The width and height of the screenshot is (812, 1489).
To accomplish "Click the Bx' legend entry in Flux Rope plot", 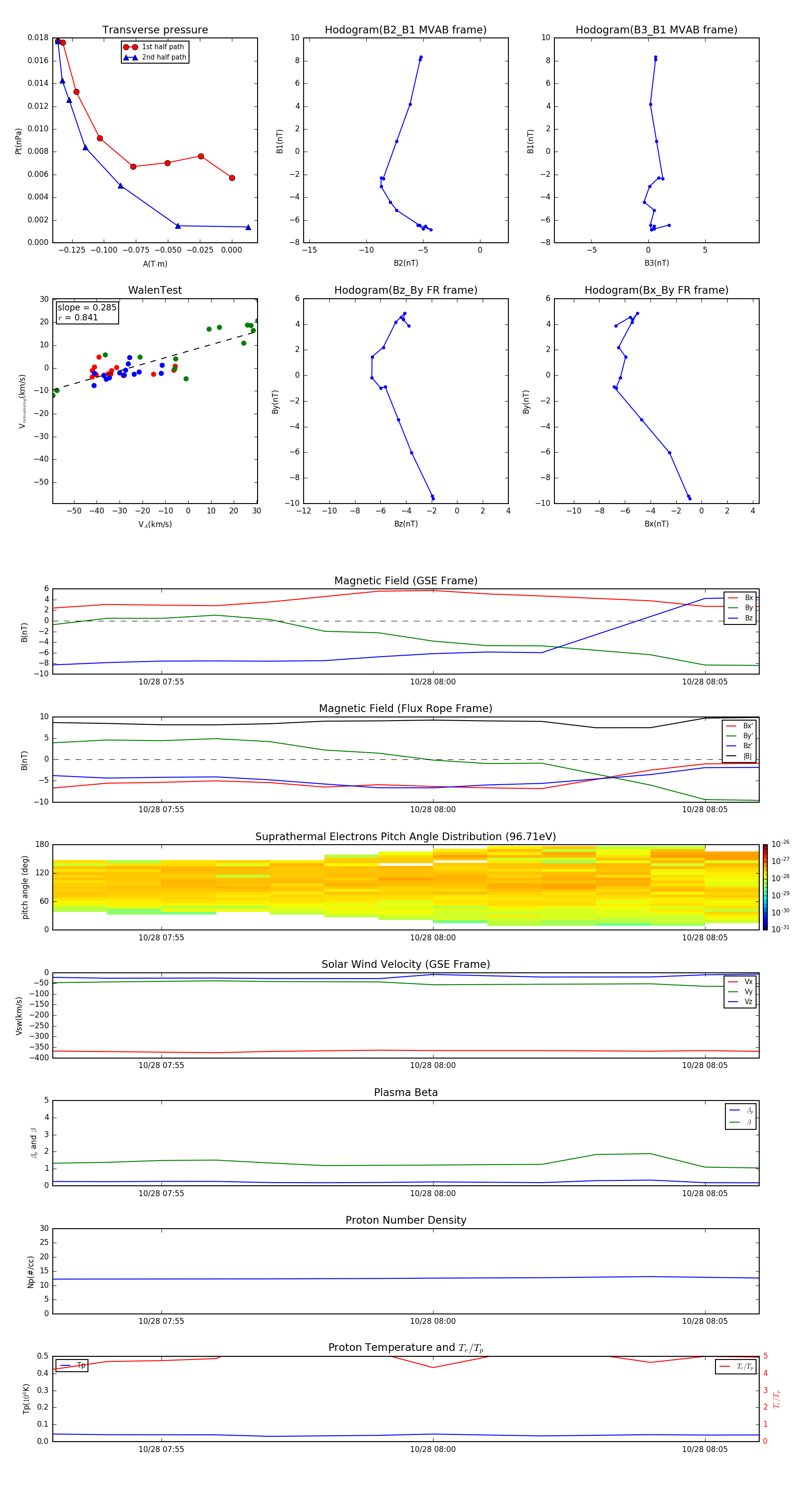I will (739, 726).
